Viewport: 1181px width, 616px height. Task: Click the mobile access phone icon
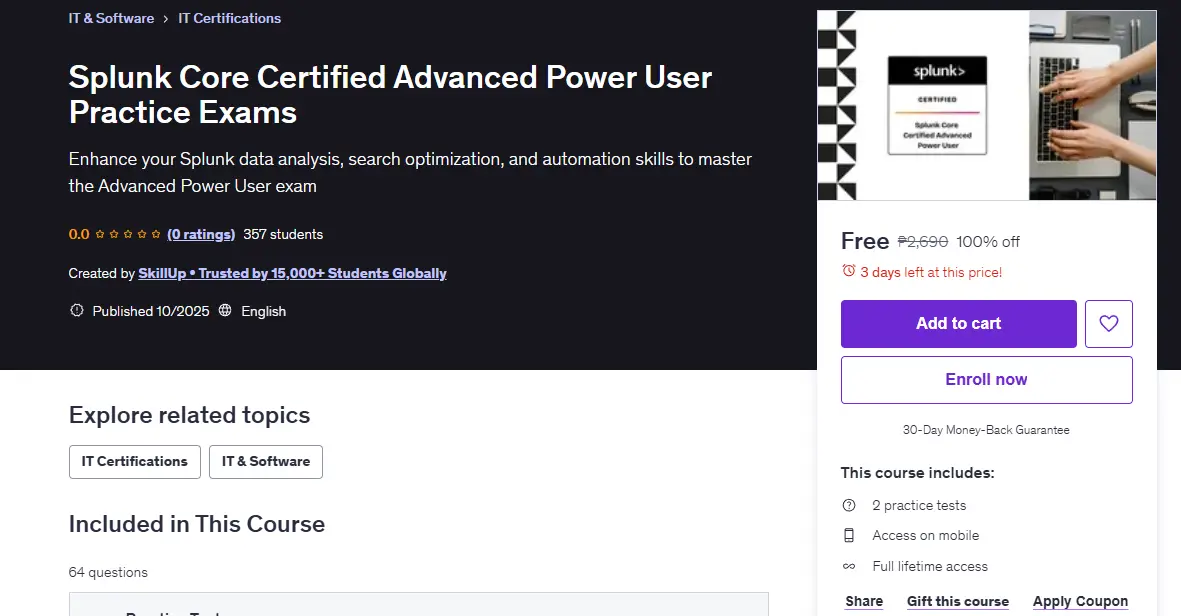pos(849,535)
